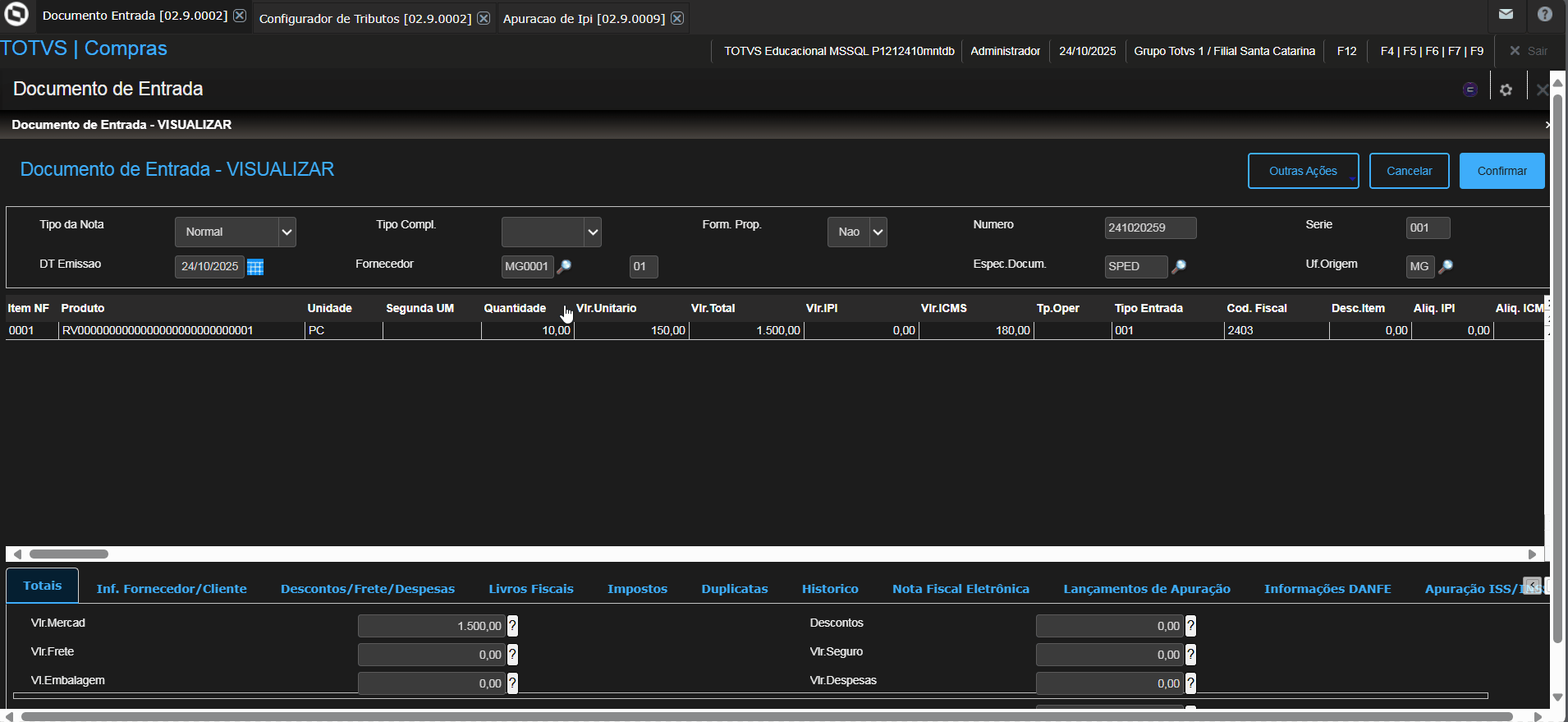Click the Cancelar button

coord(1409,171)
